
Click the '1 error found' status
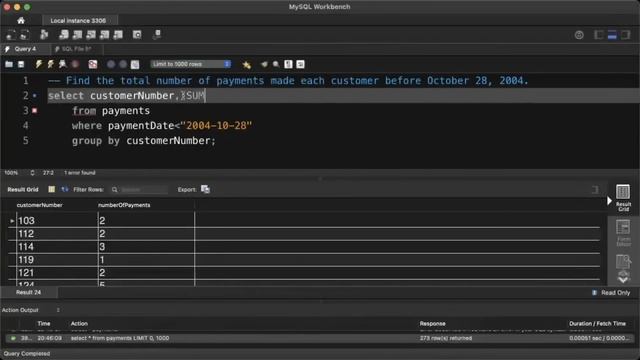tap(80, 173)
